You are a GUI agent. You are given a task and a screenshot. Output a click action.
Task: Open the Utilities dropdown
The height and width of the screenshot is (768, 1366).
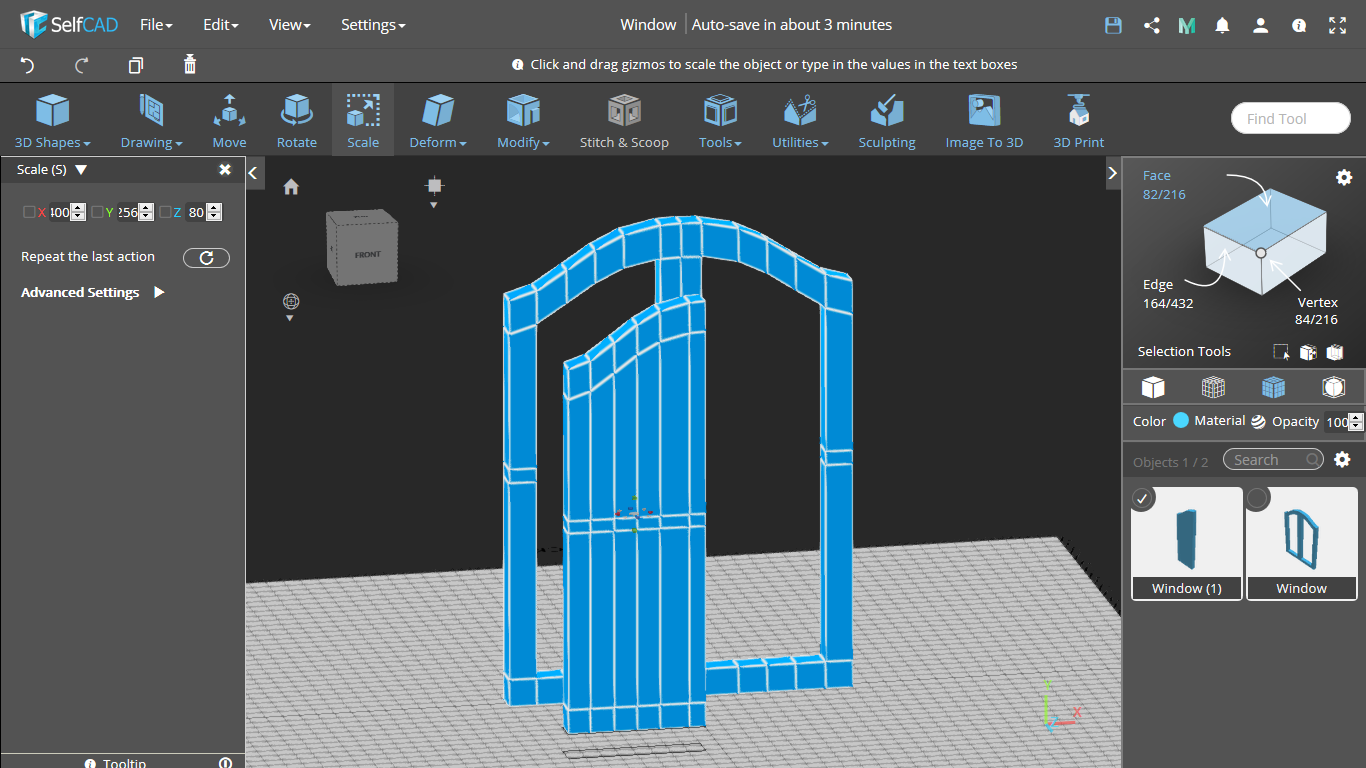point(800,121)
